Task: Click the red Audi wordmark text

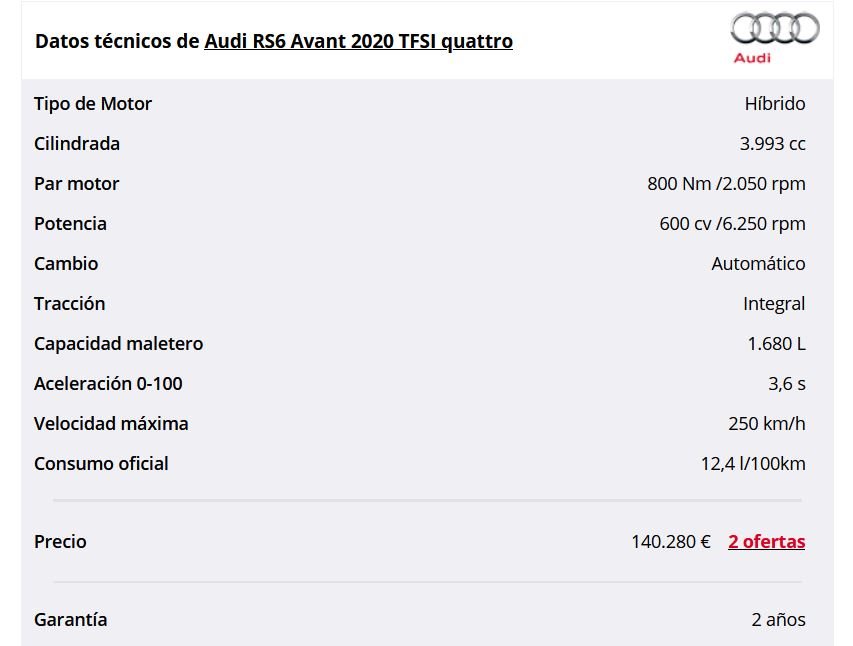Action: point(752,58)
